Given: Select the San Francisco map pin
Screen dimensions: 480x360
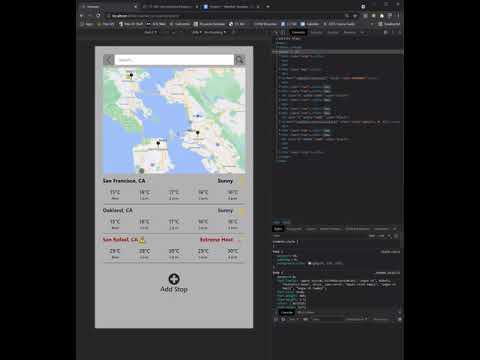Looking at the screenshot, I should (x=158, y=144).
